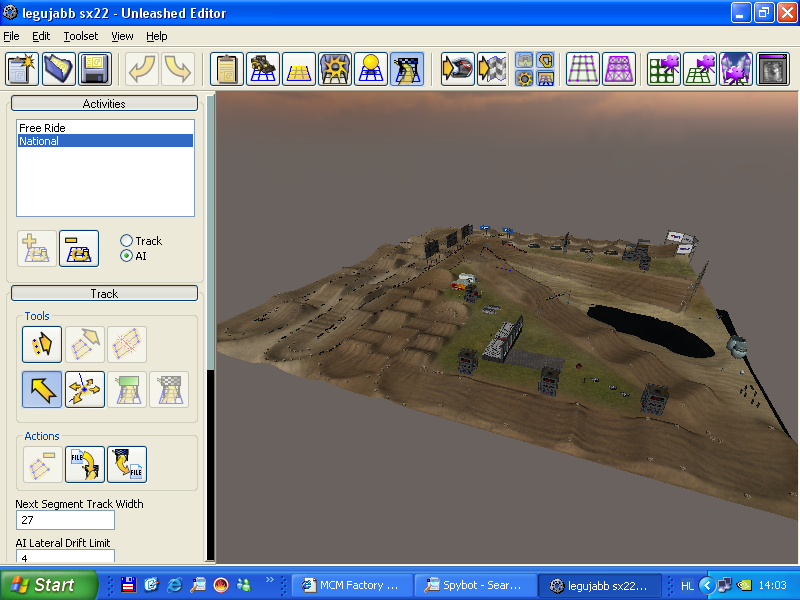Click the move segment four-arrow tool
Viewport: 800px width, 600px height.
pyautogui.click(x=85, y=390)
